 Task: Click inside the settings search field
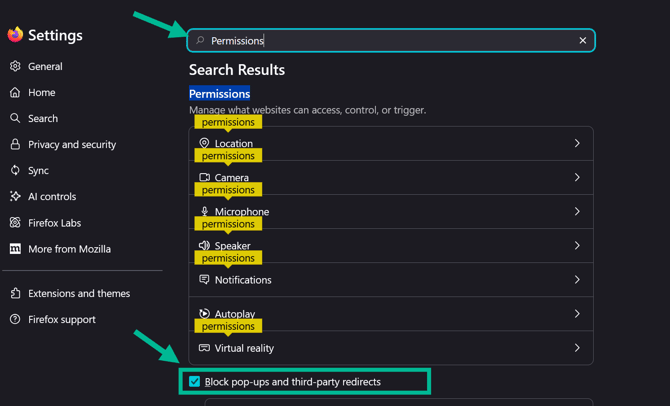coord(391,41)
